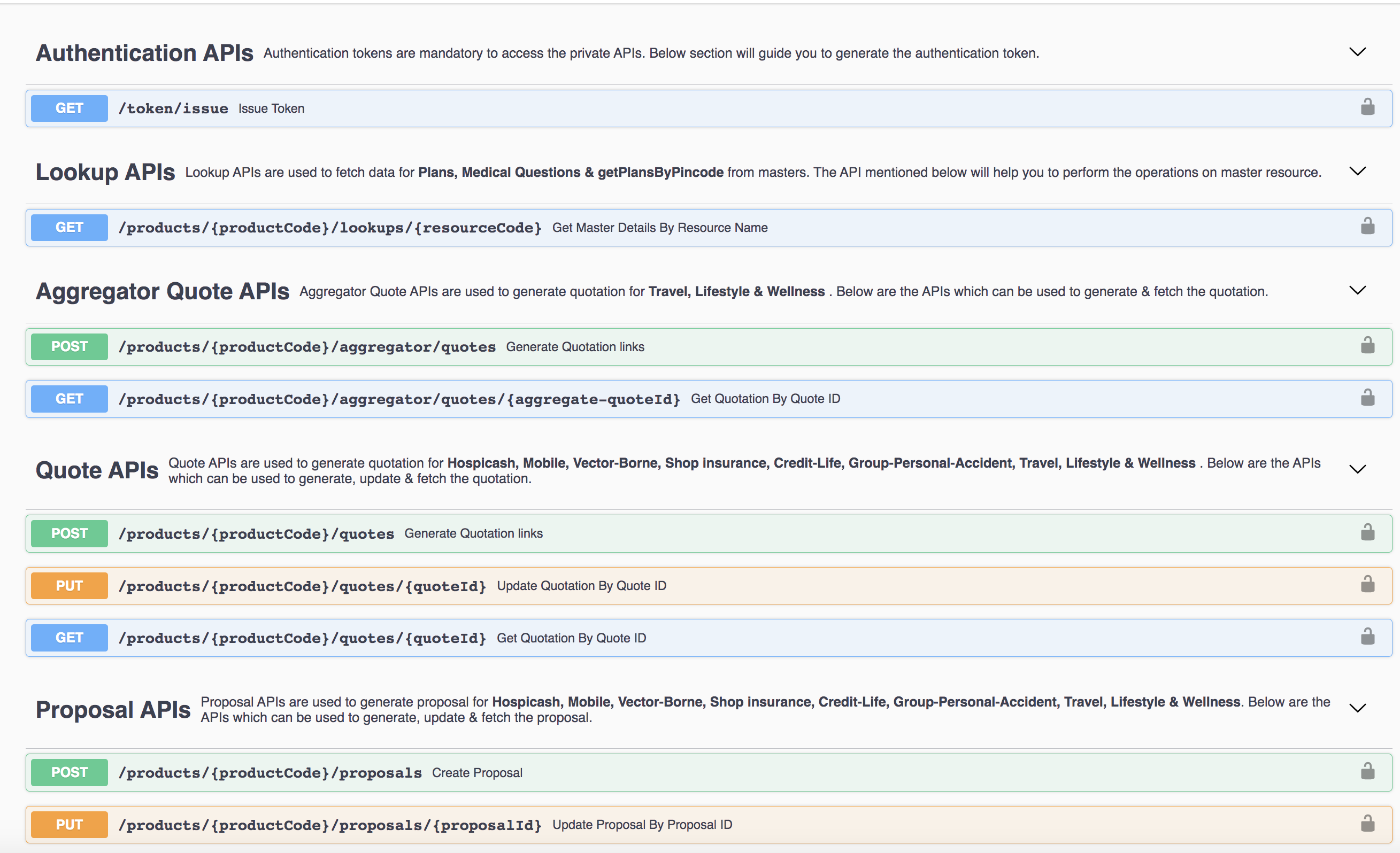Collapse the Authentication APIs section chevron
This screenshot has width=1400, height=853.
tap(1357, 52)
